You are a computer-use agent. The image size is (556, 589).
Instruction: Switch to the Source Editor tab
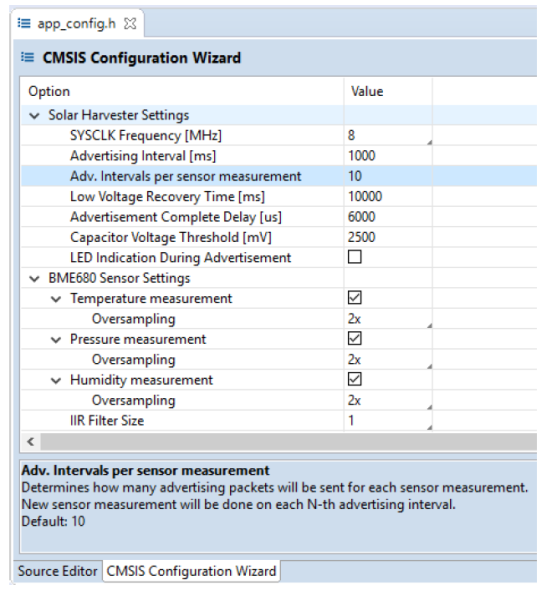pyautogui.click(x=57, y=571)
